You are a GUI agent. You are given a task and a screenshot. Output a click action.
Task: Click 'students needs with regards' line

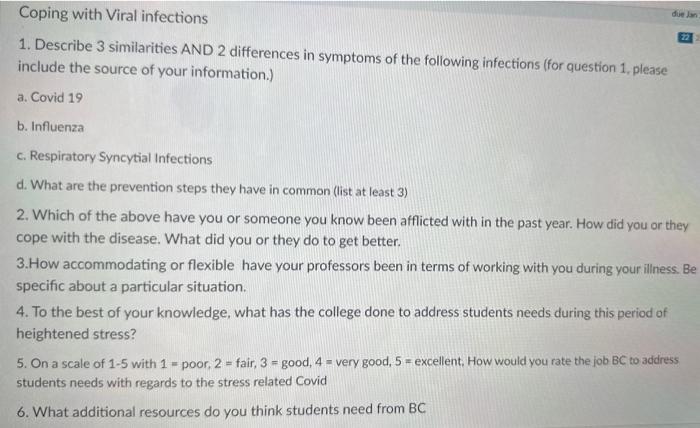tap(171, 382)
